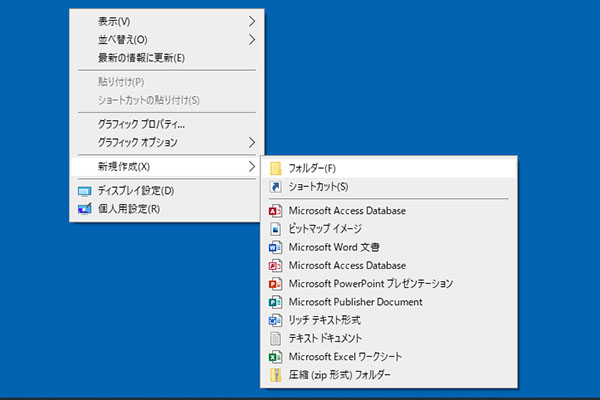Expand the 並べ替え(O) submenu arrow
This screenshot has width=600, height=400.
(251, 39)
